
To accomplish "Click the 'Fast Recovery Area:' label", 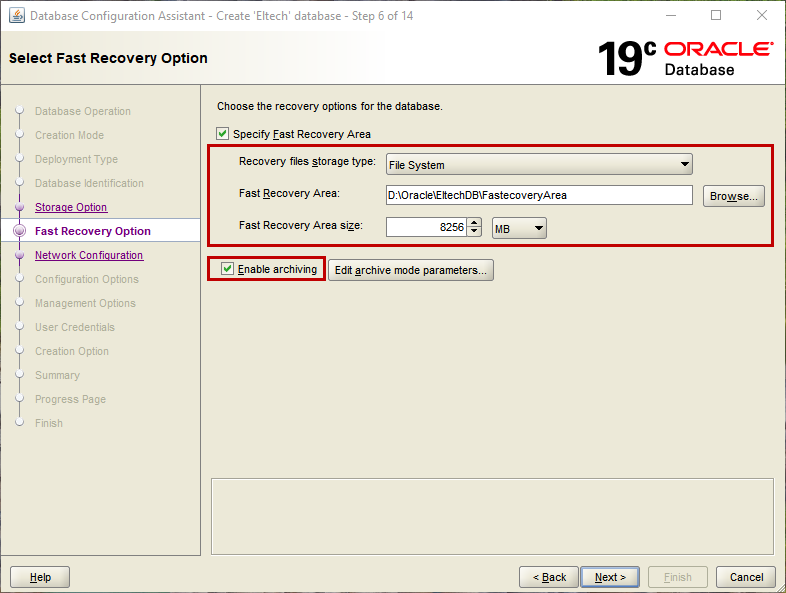I will (289, 193).
